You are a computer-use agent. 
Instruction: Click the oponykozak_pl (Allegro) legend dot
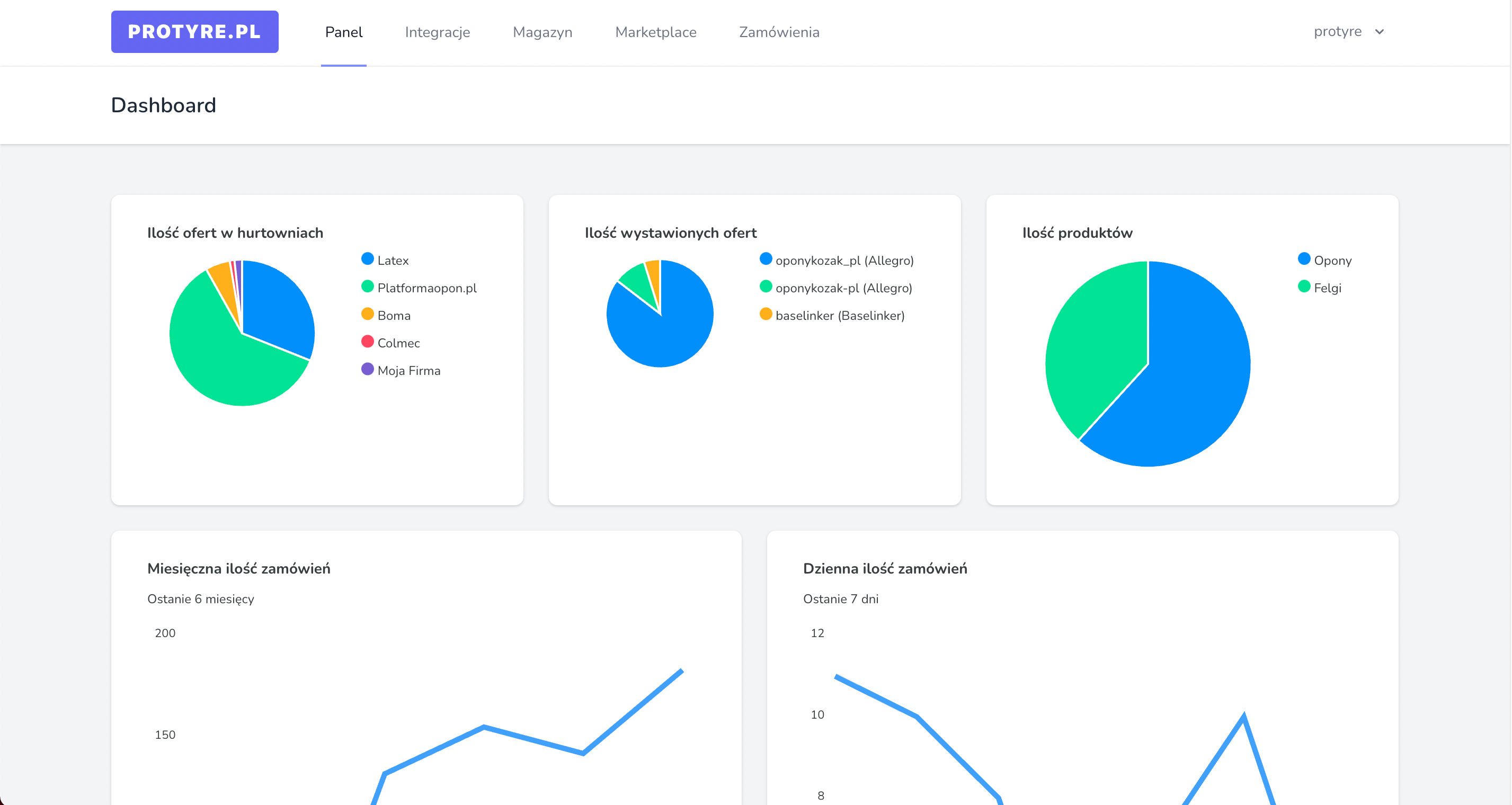pyautogui.click(x=766, y=259)
